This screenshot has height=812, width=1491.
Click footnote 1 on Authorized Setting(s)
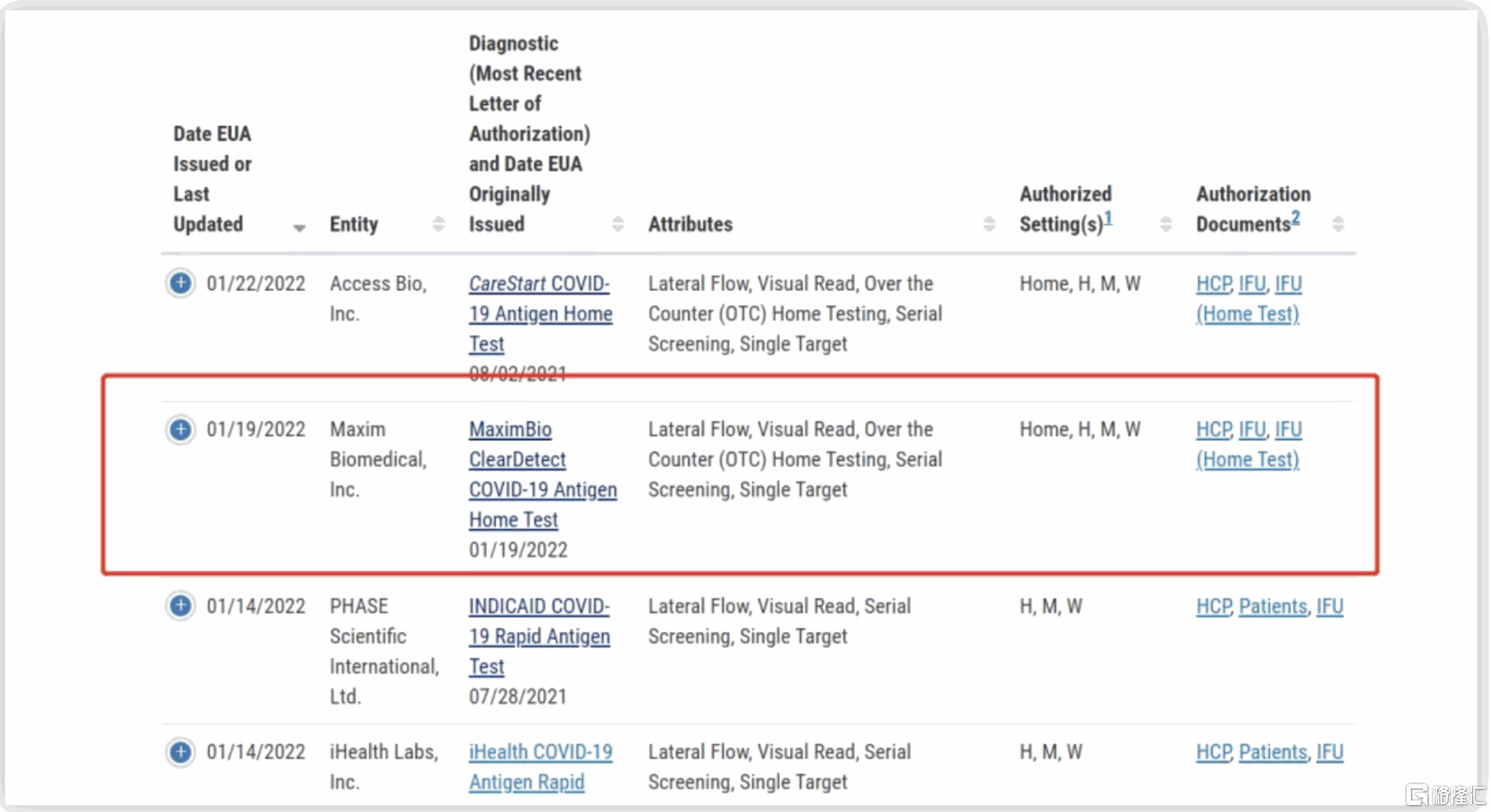(x=1108, y=218)
